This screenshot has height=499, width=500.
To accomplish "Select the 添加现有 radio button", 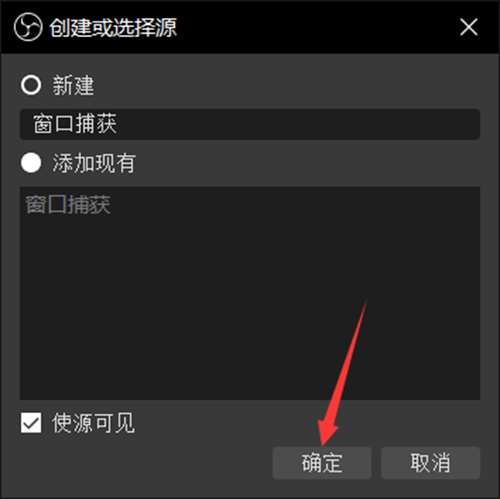I will pyautogui.click(x=31, y=163).
